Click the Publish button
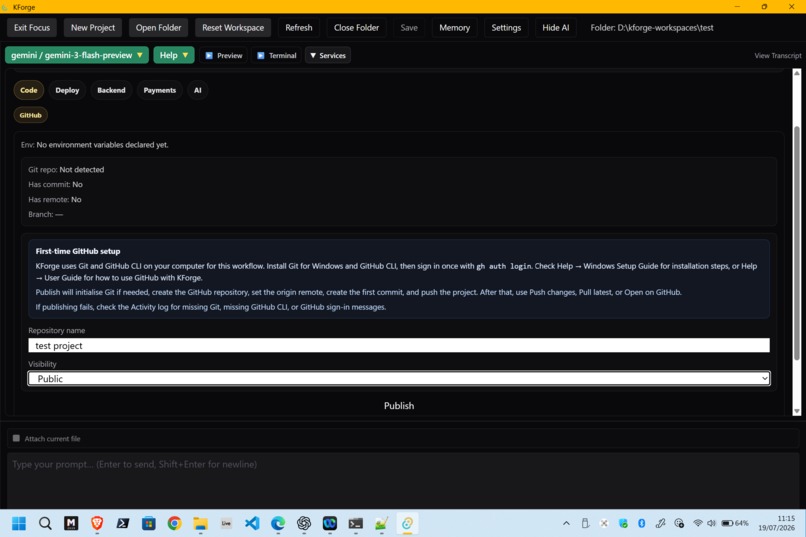The height and width of the screenshot is (537, 806). pyautogui.click(x=399, y=405)
